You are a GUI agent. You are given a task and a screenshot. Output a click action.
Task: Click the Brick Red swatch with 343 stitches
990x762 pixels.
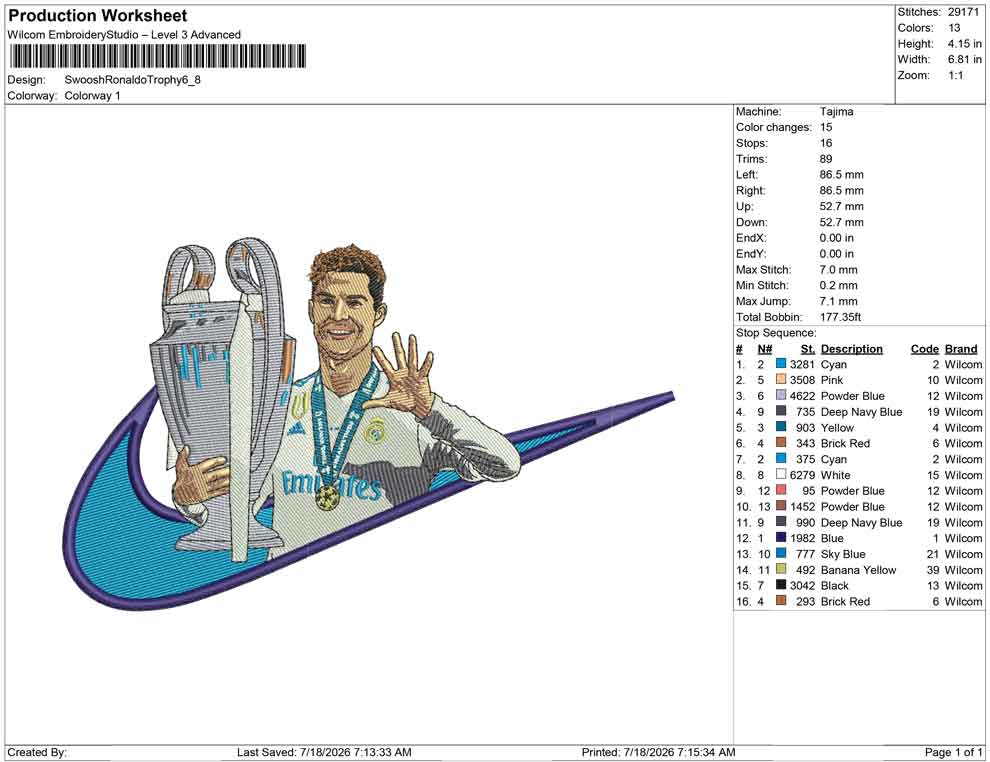(781, 443)
